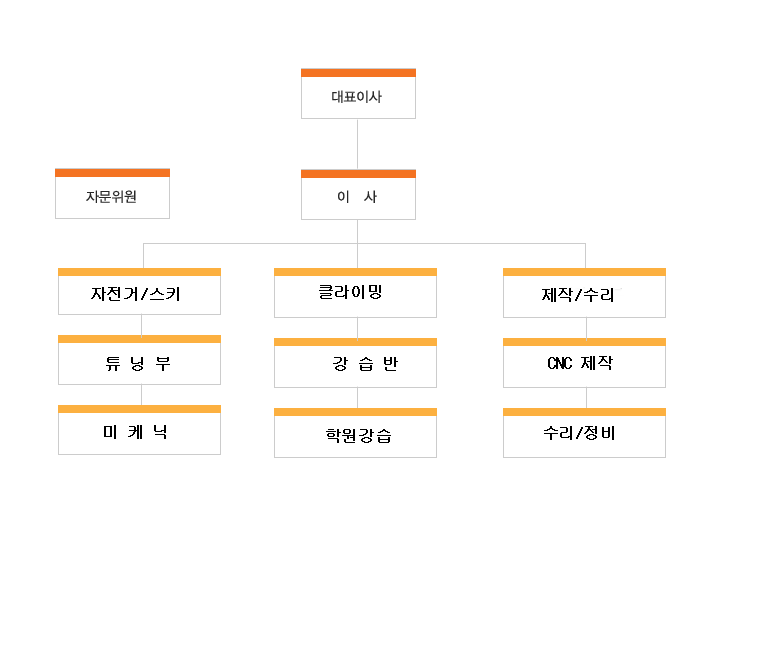Select the 수리/정비 box
784x645 pixels.
584,433
